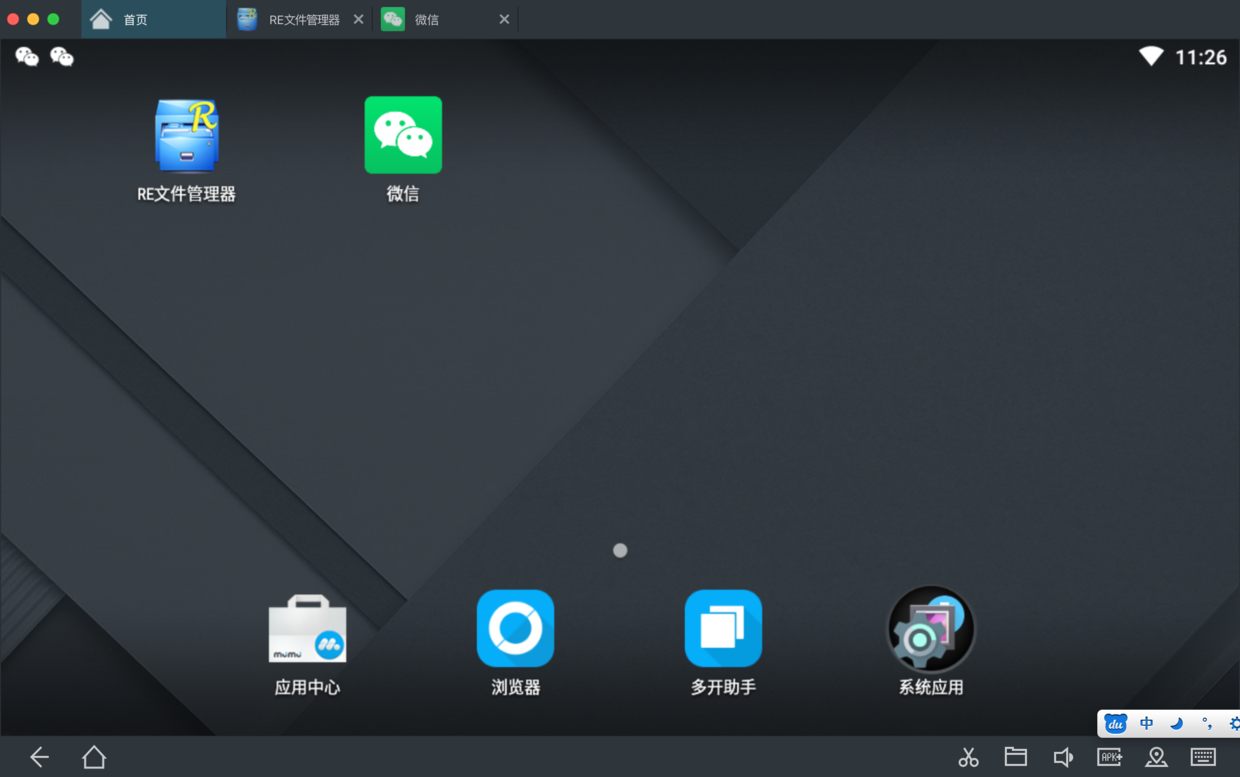Open the shared folder toolbar icon

click(x=1016, y=757)
